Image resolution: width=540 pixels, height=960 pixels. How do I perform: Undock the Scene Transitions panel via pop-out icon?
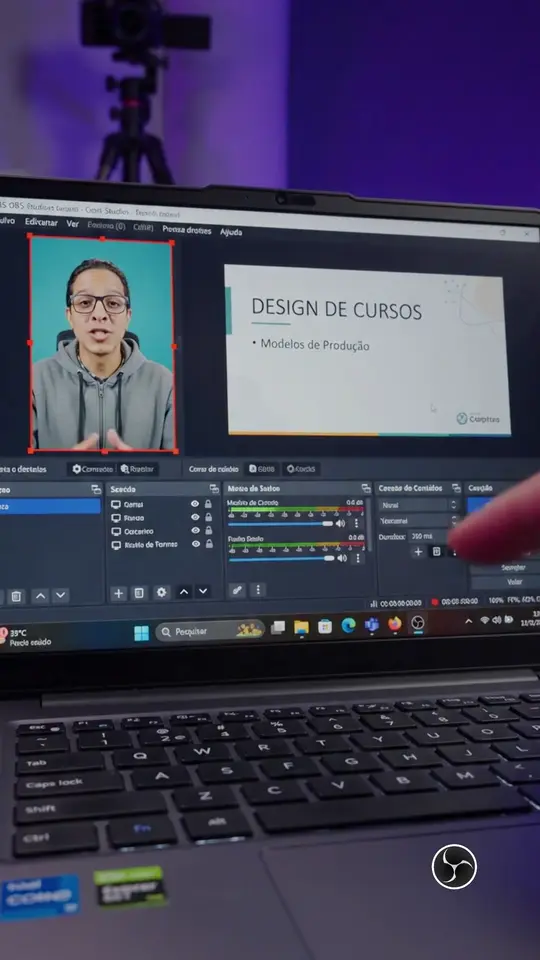(x=456, y=488)
